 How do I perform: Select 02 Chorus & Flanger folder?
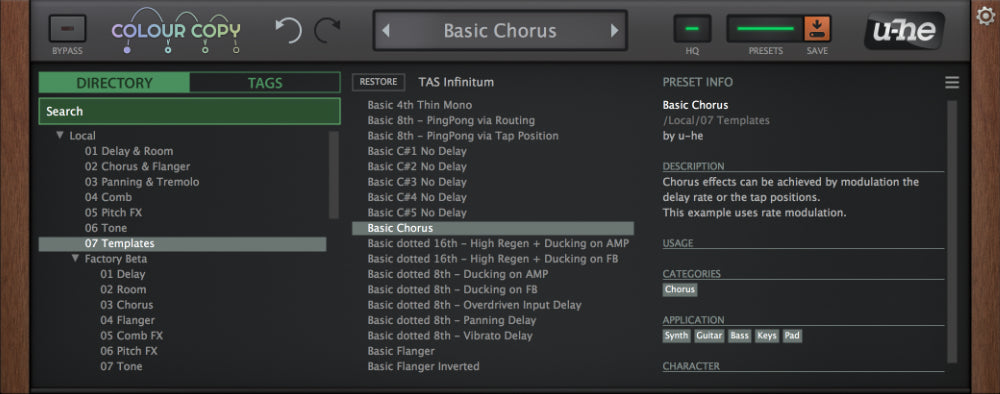(137, 166)
